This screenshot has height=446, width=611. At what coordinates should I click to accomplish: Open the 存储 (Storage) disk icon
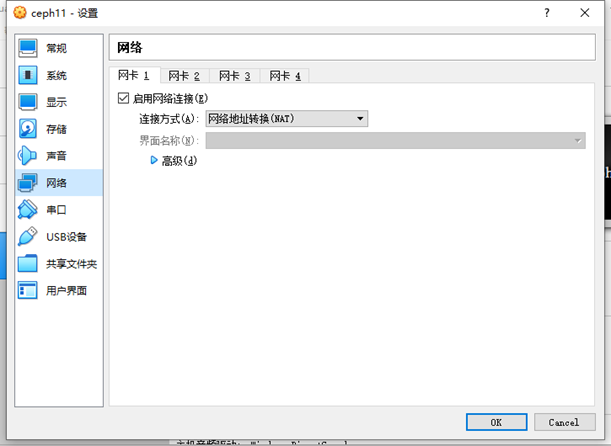click(x=28, y=129)
